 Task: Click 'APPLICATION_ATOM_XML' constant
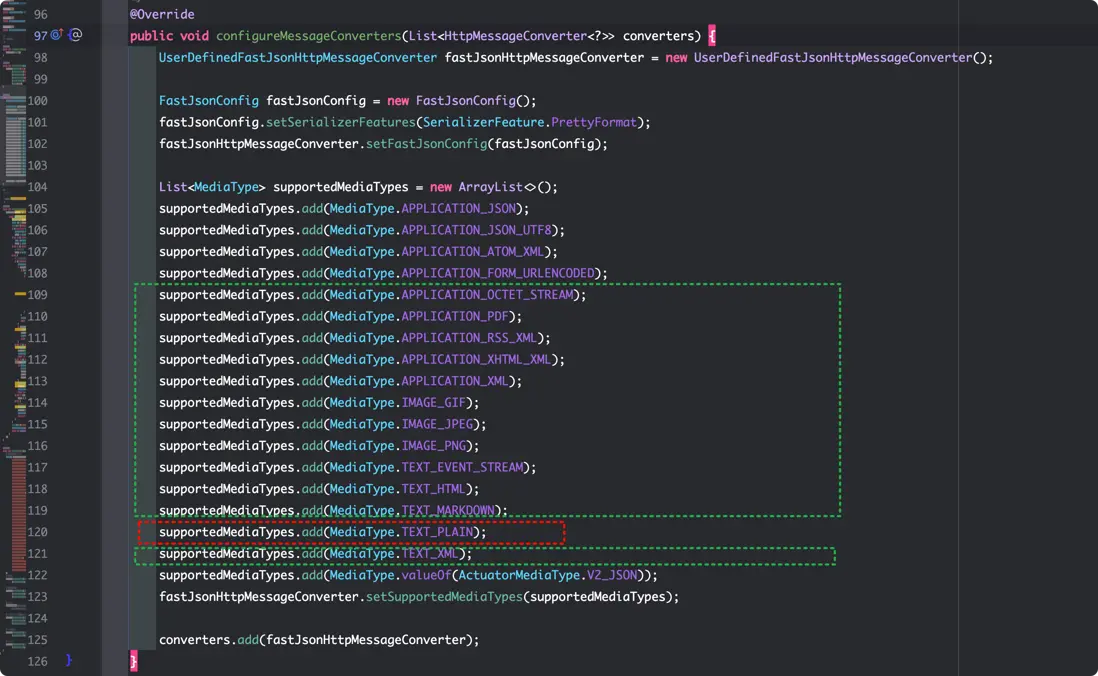tap(473, 251)
